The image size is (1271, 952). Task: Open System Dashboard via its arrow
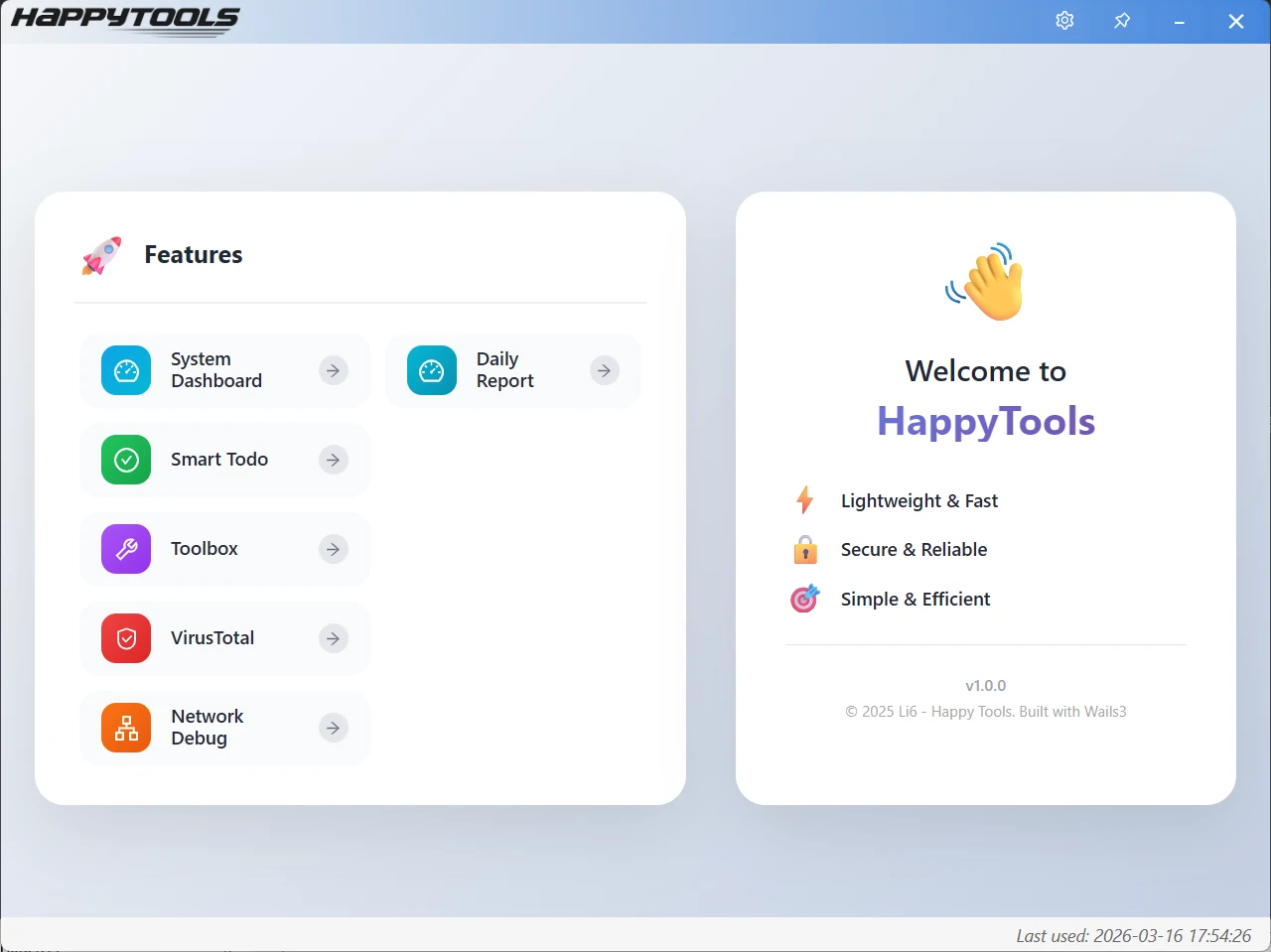coord(334,370)
